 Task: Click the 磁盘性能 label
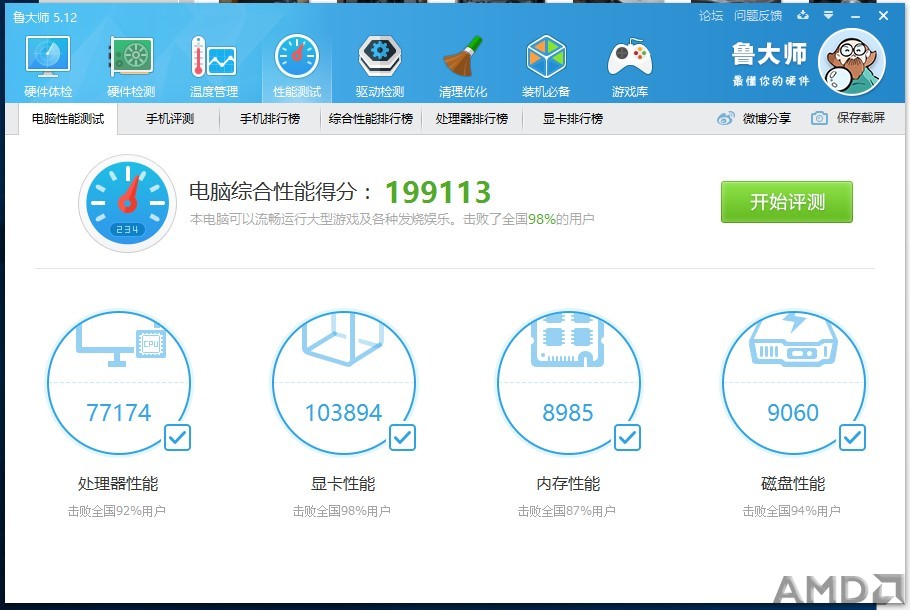click(x=793, y=483)
